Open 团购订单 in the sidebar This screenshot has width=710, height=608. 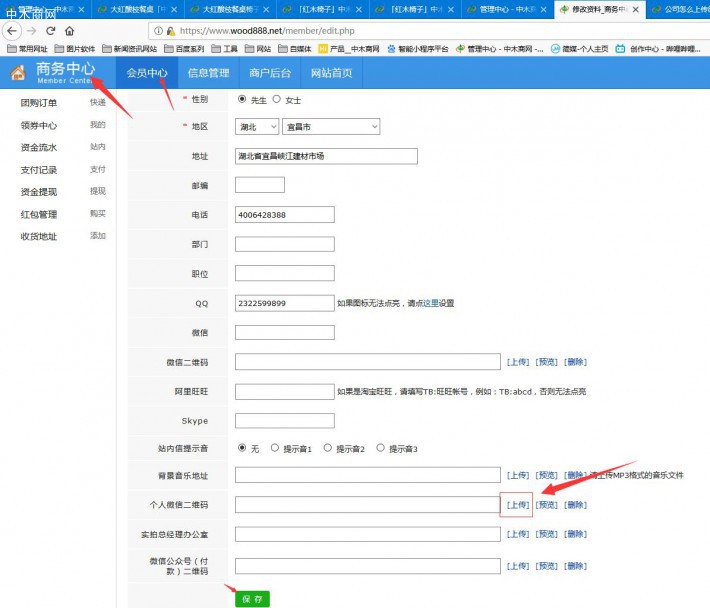coord(39,103)
